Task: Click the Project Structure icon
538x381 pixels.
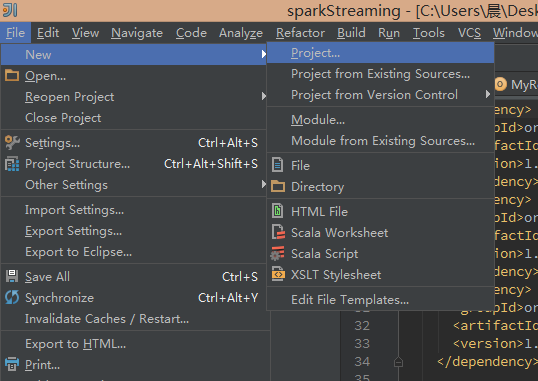Action: pyautogui.click(x=12, y=164)
